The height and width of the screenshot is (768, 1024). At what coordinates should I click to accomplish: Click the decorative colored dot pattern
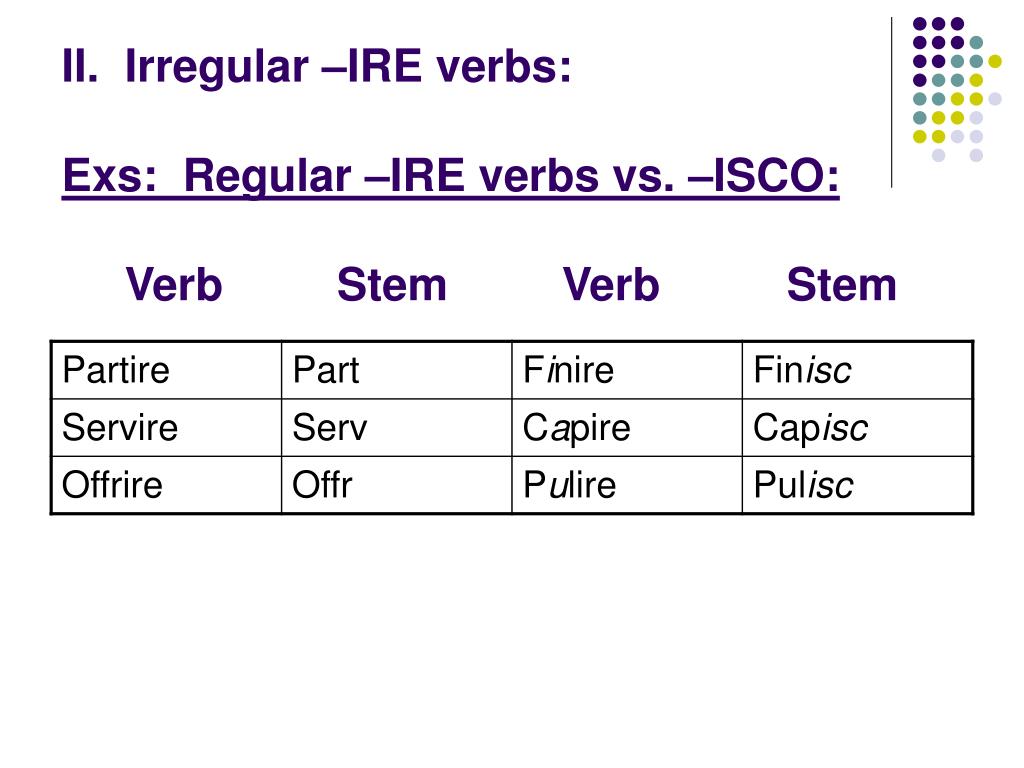click(x=957, y=89)
